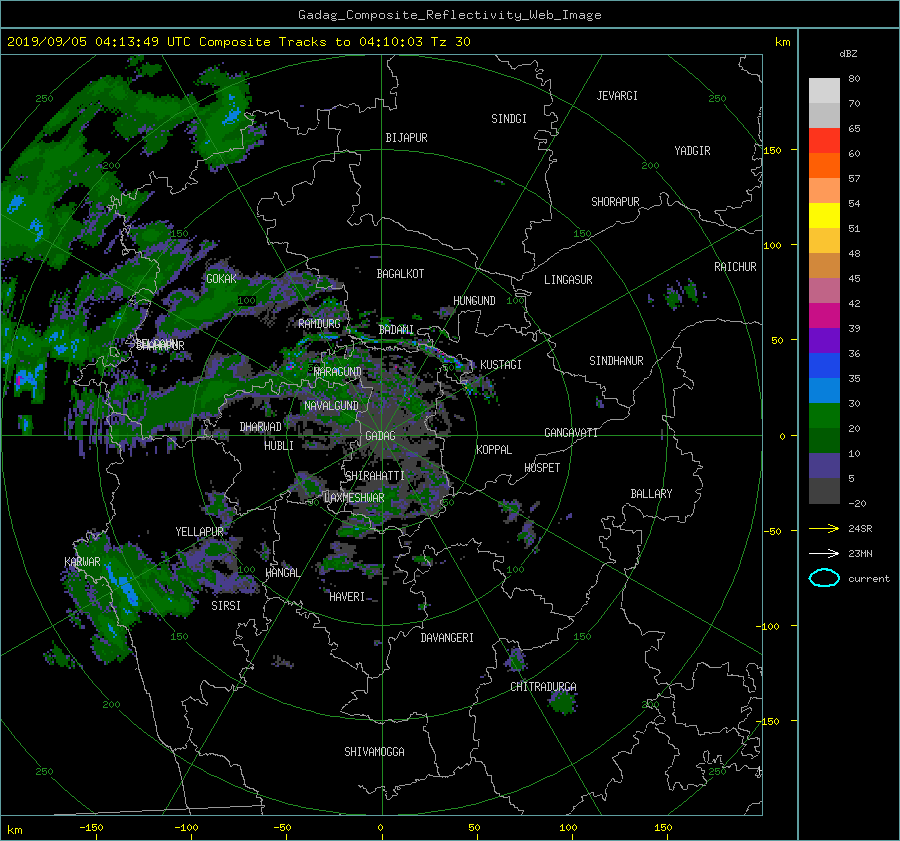The height and width of the screenshot is (841, 900).
Task: Click the GOKAK city label
Action: 221,279
